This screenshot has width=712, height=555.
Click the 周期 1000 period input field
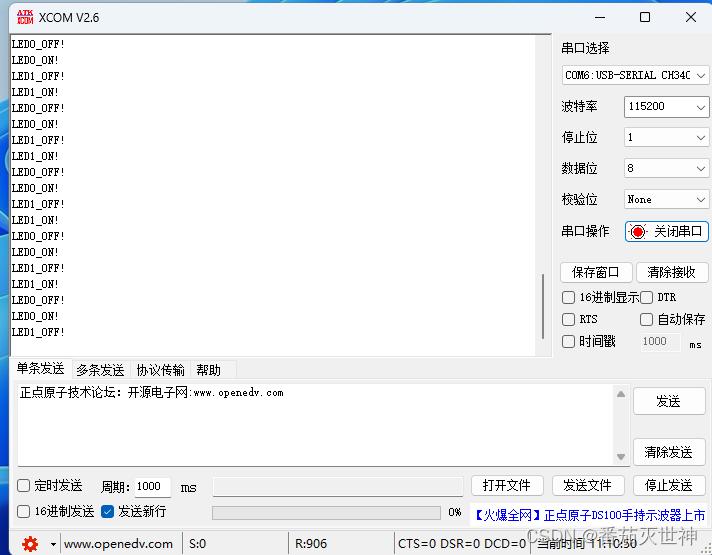click(x=153, y=486)
